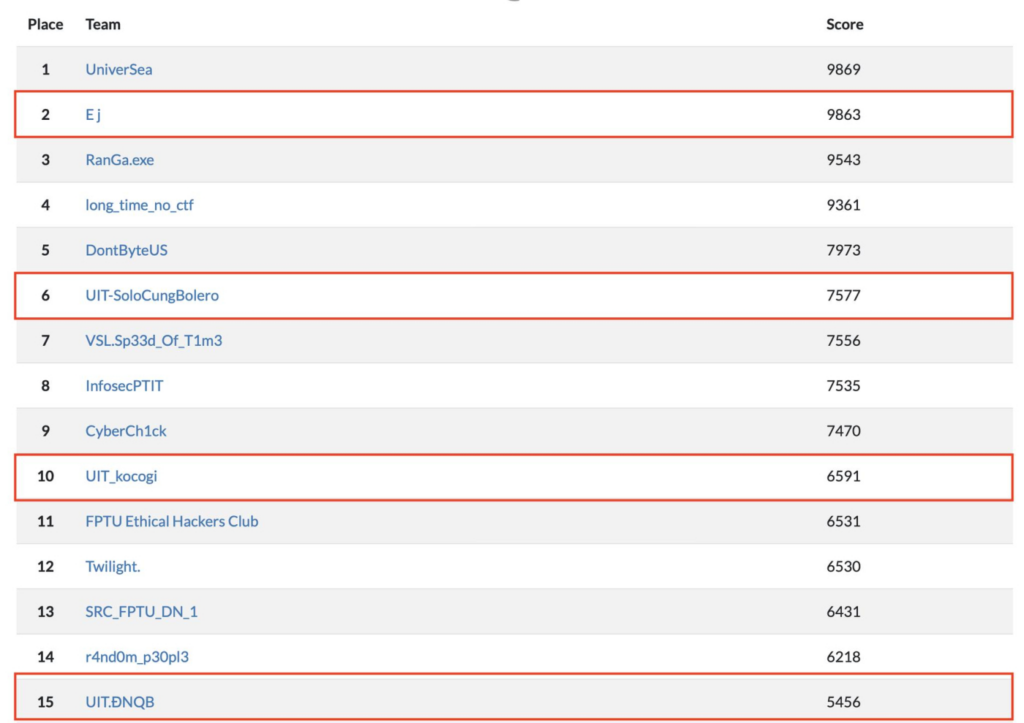Viewport: 1024px width, 723px height.
Task: Click the FPTU Ethical Hackers Club link
Action: coord(172,521)
